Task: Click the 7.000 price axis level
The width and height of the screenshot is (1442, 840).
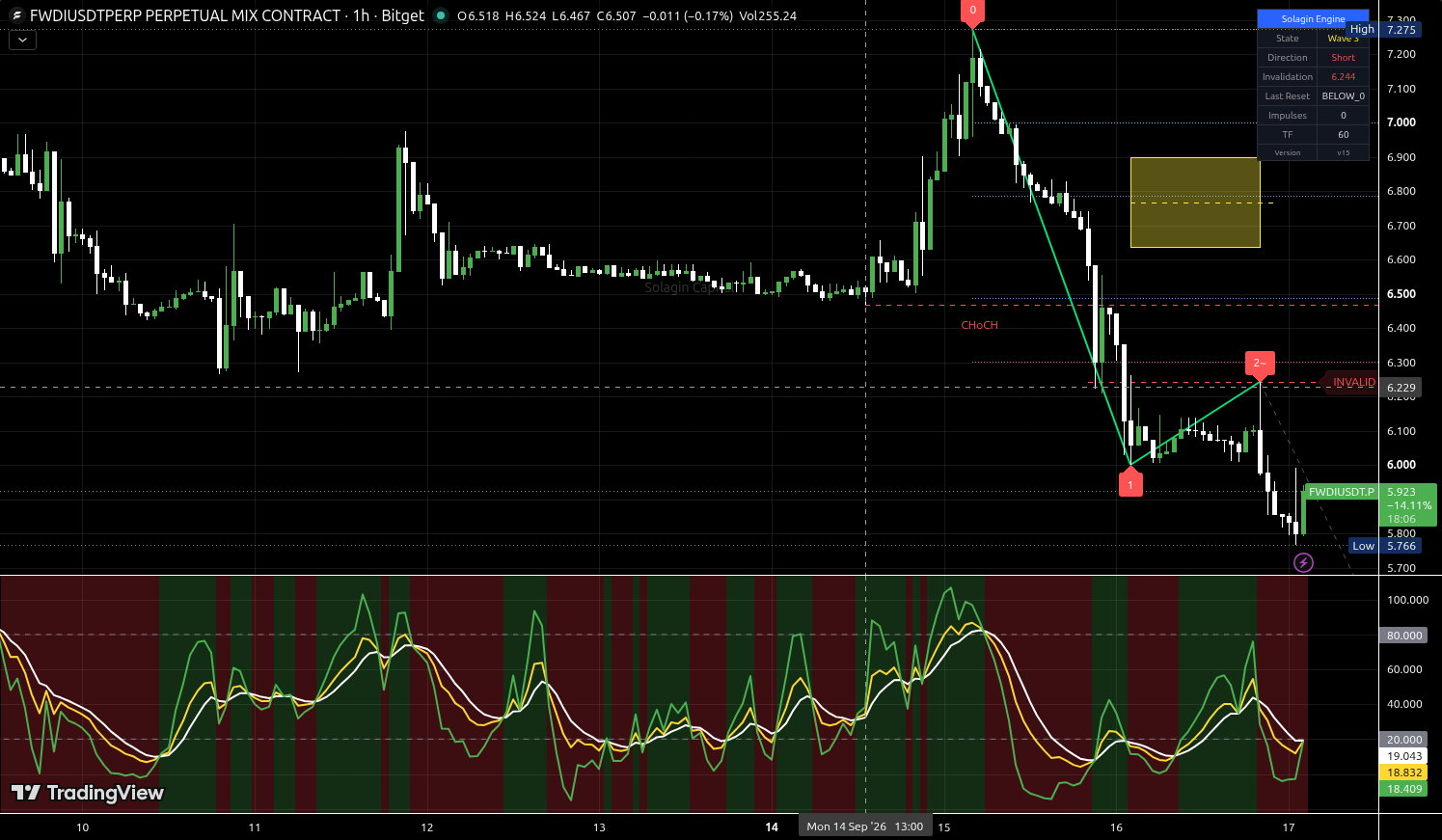Action: [x=1401, y=122]
